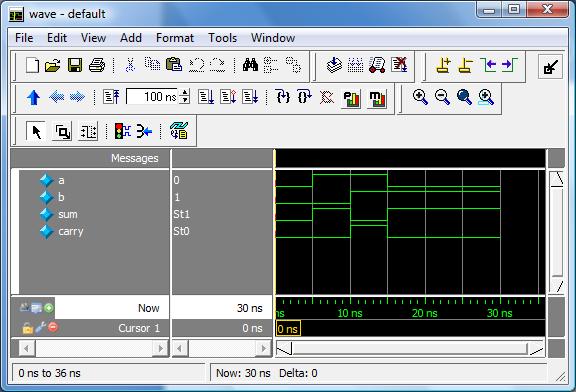Screen dimensions: 576x392
Task: Jump to the previous transition
Action: click(x=489, y=65)
